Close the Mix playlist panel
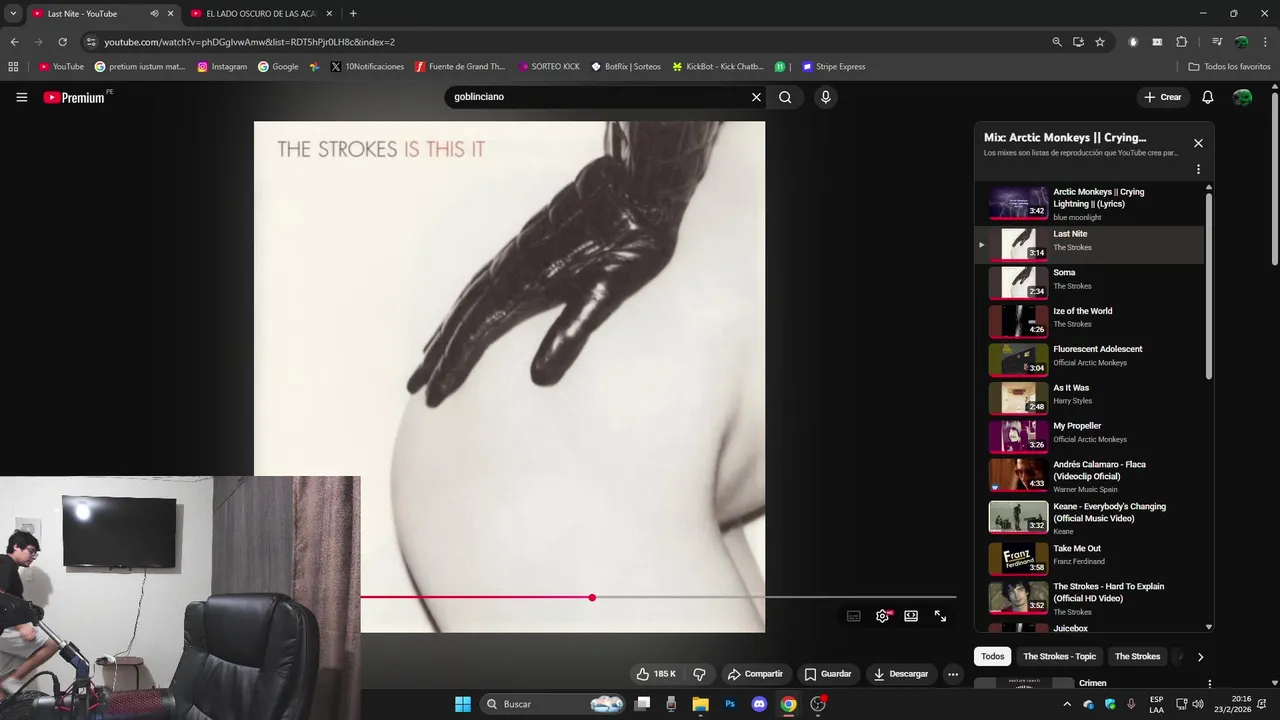Screen dimensions: 1280x720 1198,143
